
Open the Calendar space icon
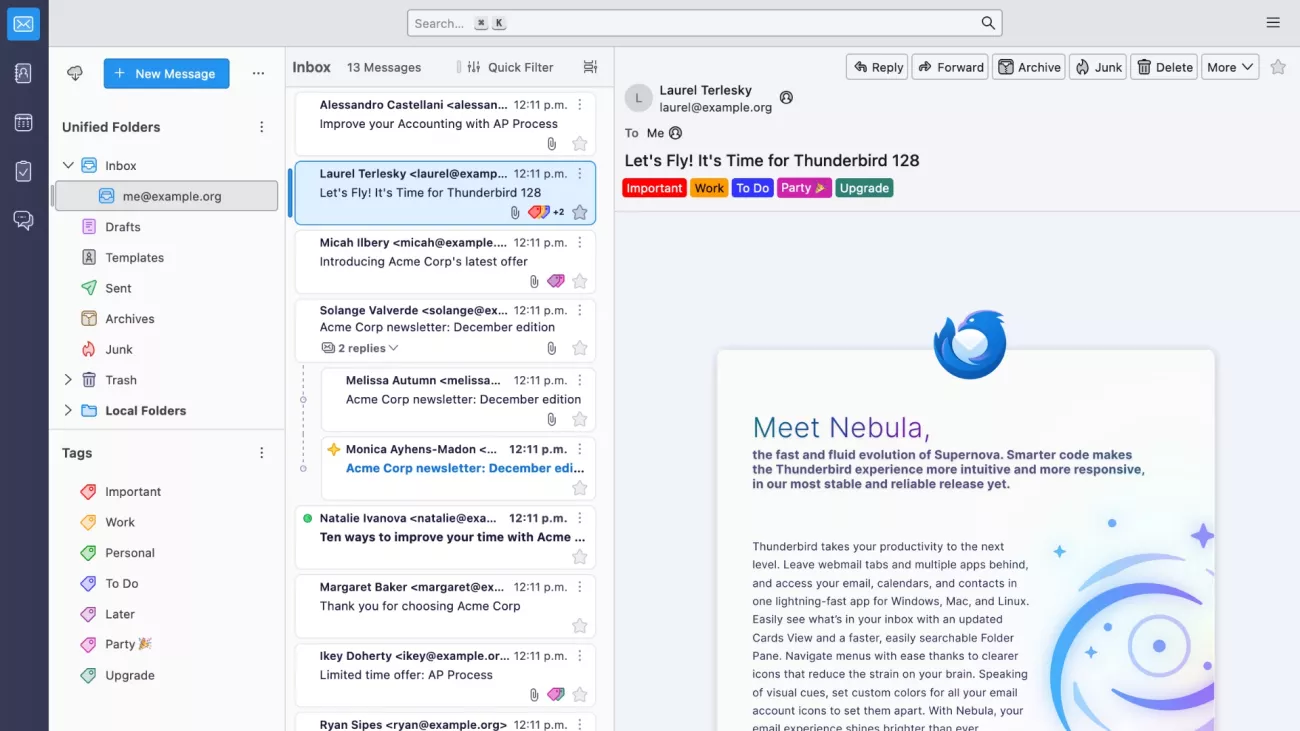pyautogui.click(x=23, y=122)
